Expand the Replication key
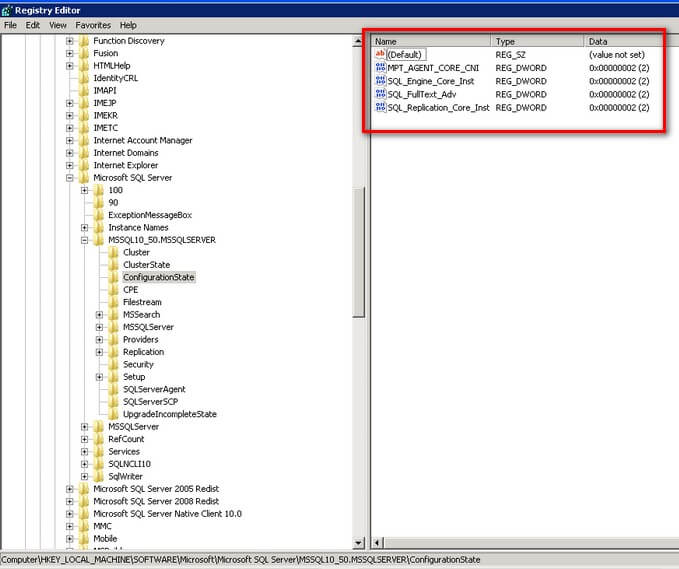 coord(100,352)
